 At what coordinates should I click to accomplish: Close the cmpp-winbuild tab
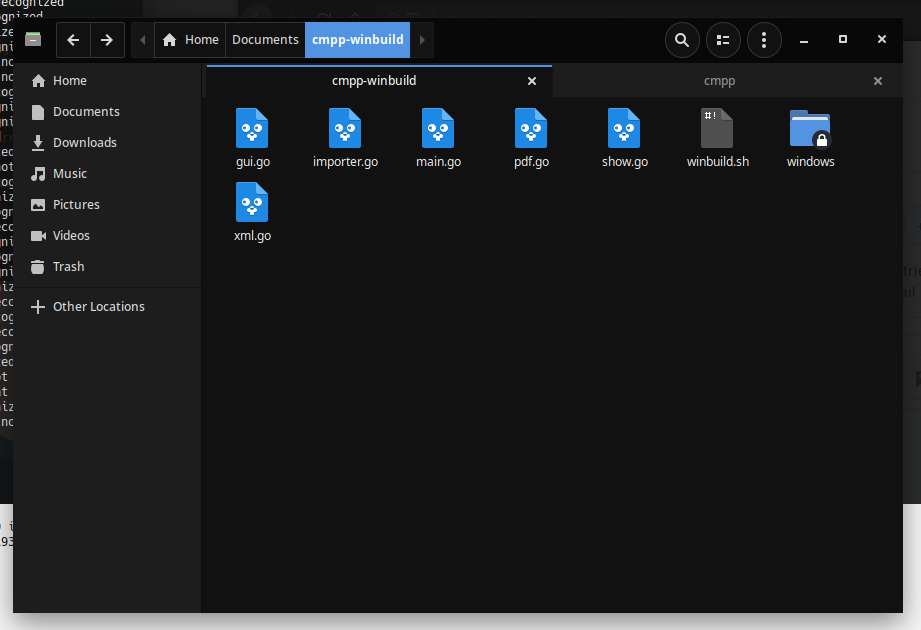point(531,80)
